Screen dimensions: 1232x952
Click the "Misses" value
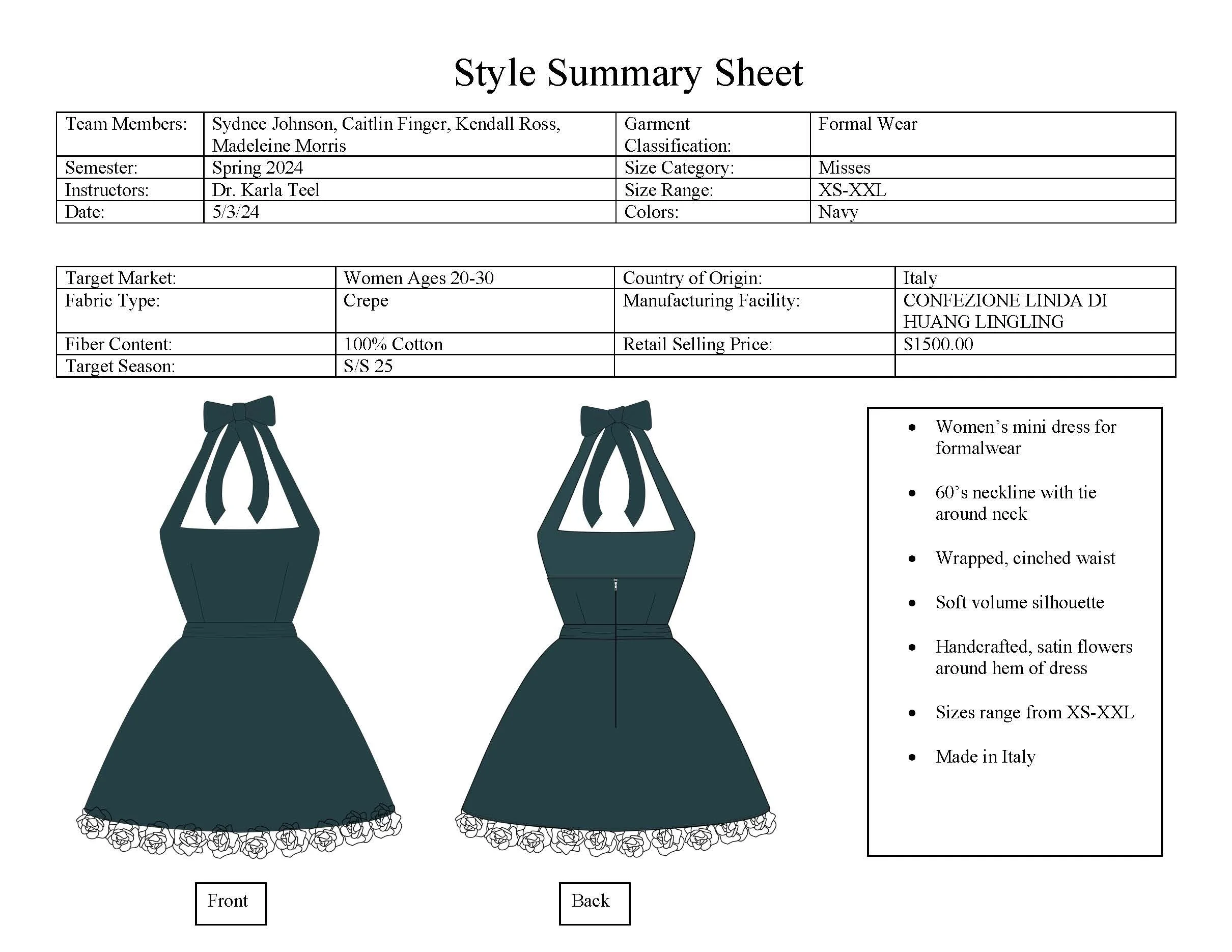coord(844,167)
